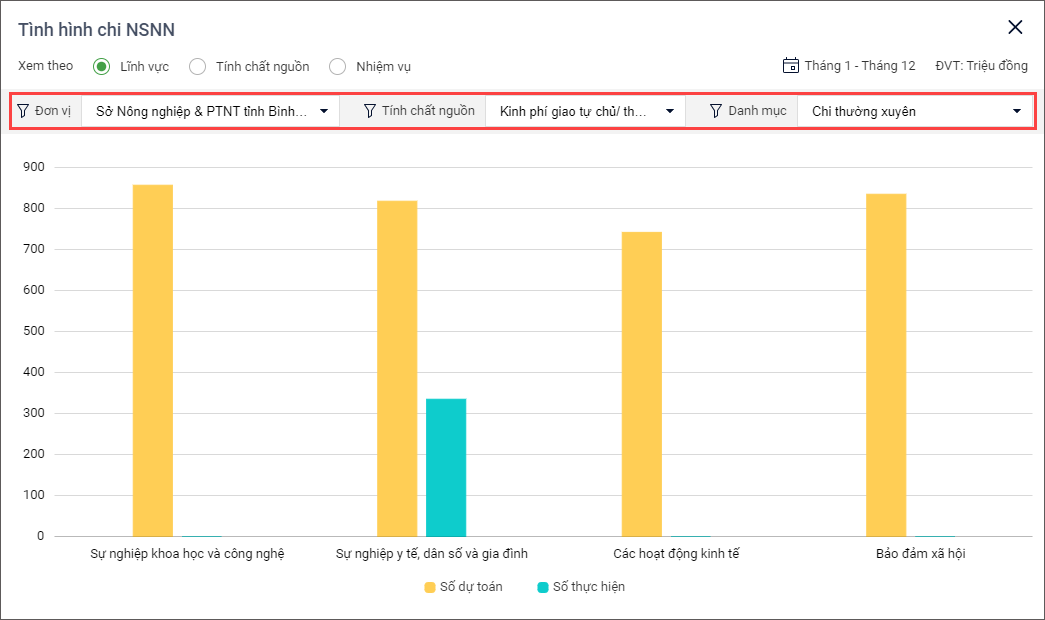Click the filter icon beside Danh mục

coord(715,111)
